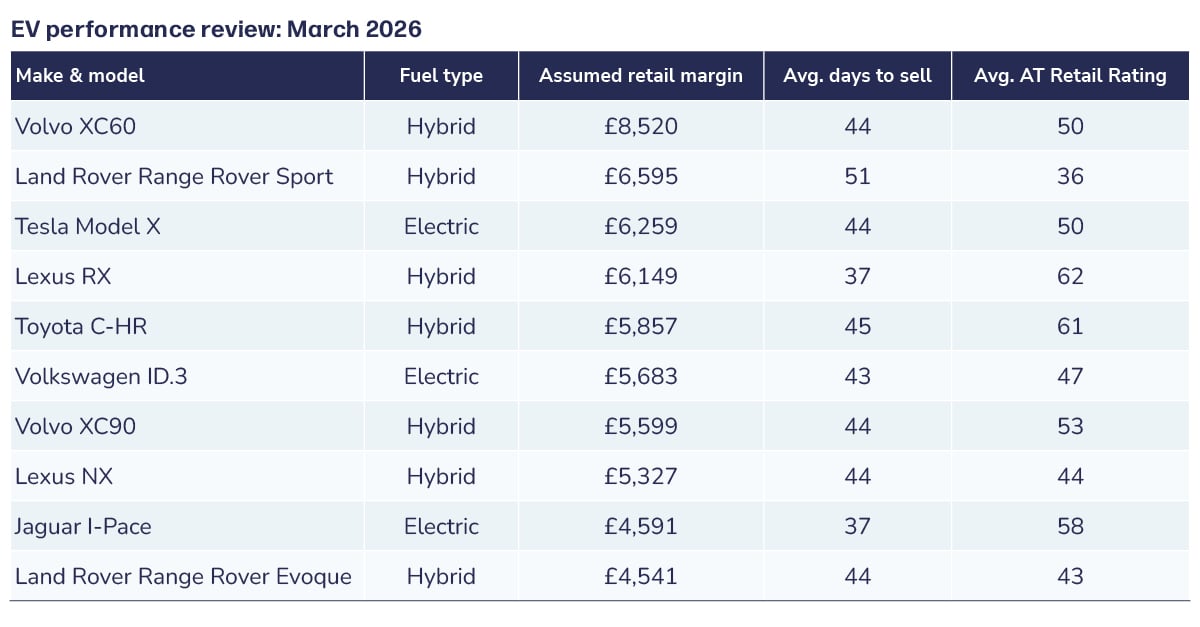Click the 'Avg. days to sell' header
1200x627 pixels.
click(857, 76)
